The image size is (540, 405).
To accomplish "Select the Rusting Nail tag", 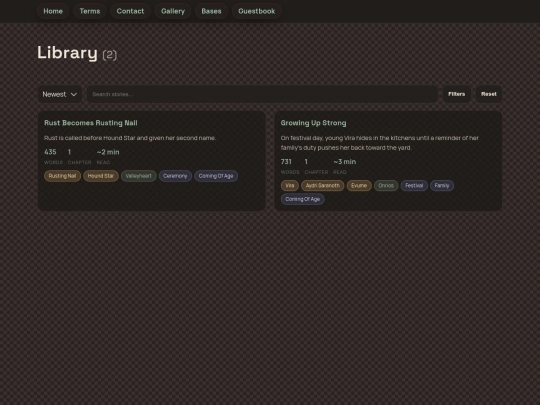I will tap(62, 176).
